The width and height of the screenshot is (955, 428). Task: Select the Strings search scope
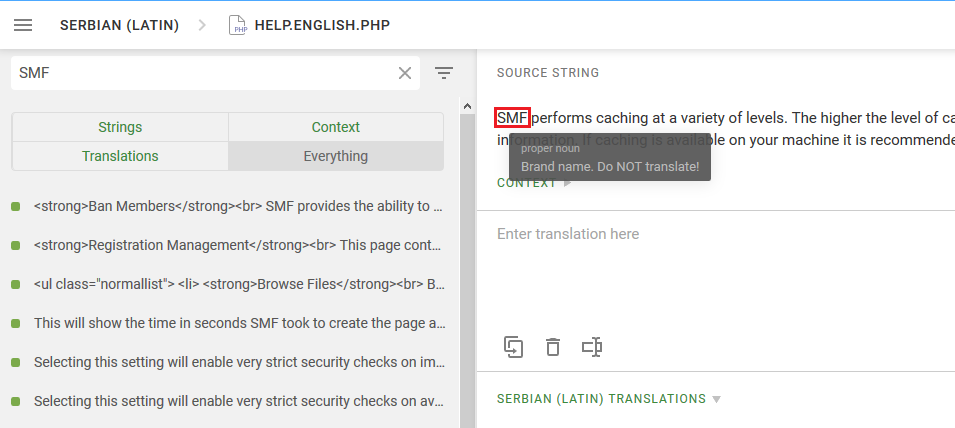pyautogui.click(x=120, y=127)
